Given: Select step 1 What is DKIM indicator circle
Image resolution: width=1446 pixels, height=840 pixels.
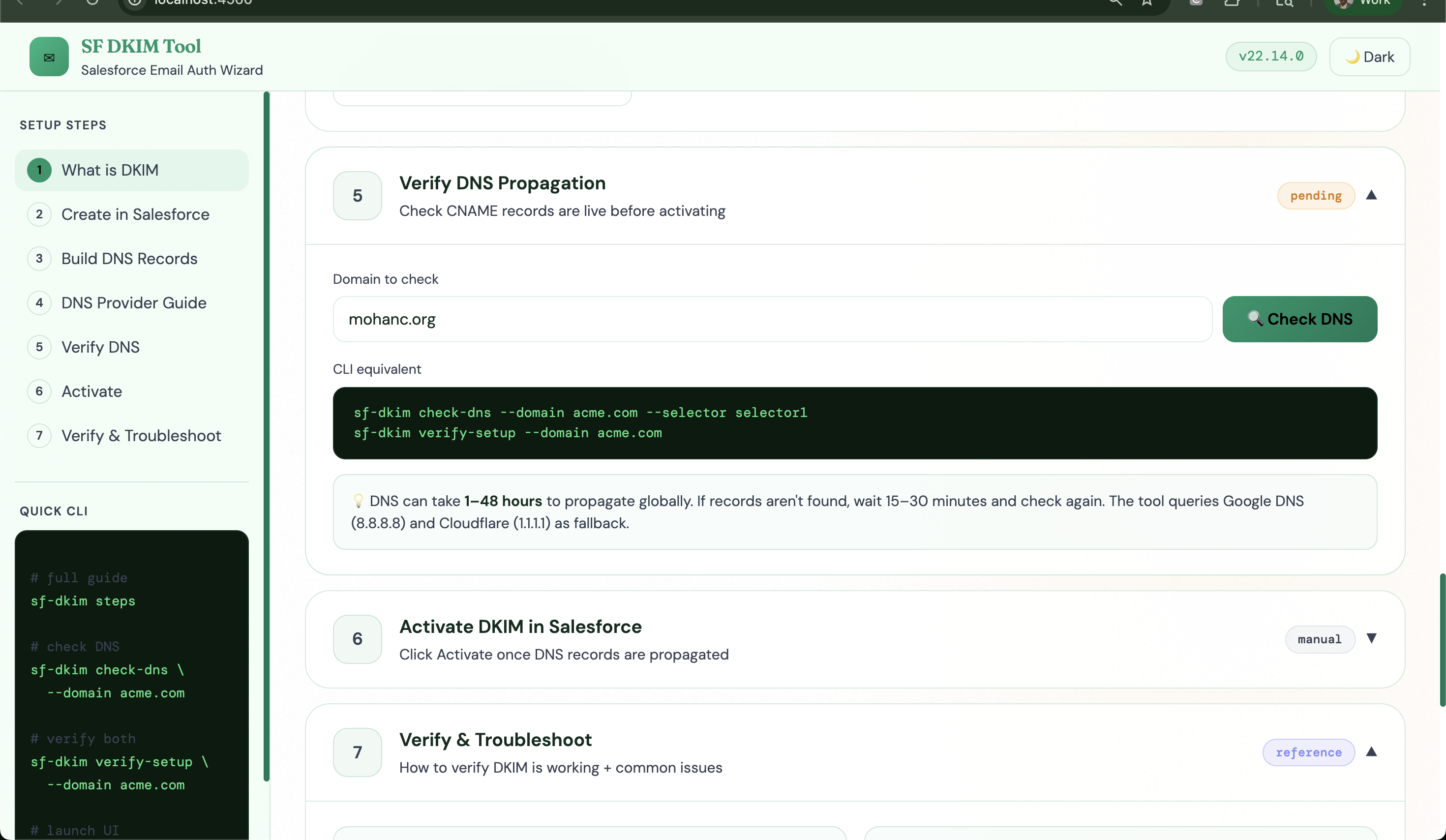Looking at the screenshot, I should tap(39, 170).
